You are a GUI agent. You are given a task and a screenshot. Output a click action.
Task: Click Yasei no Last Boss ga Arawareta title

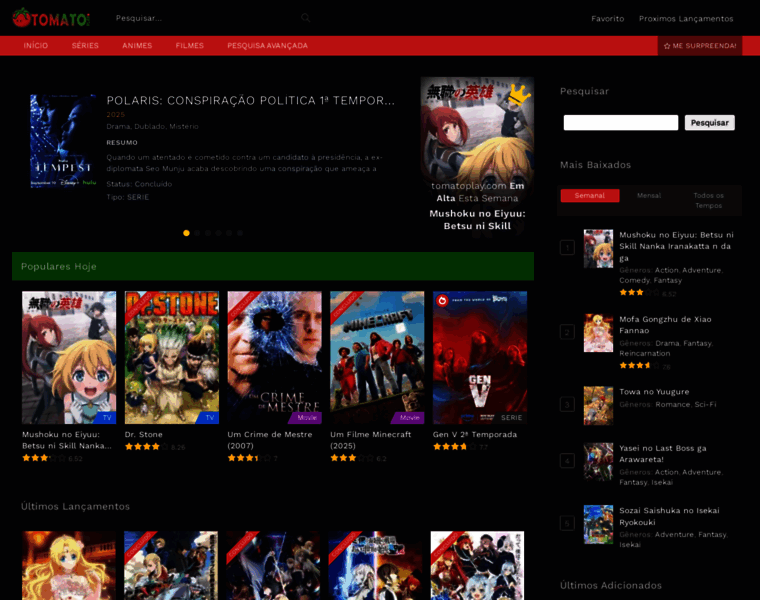663,454
